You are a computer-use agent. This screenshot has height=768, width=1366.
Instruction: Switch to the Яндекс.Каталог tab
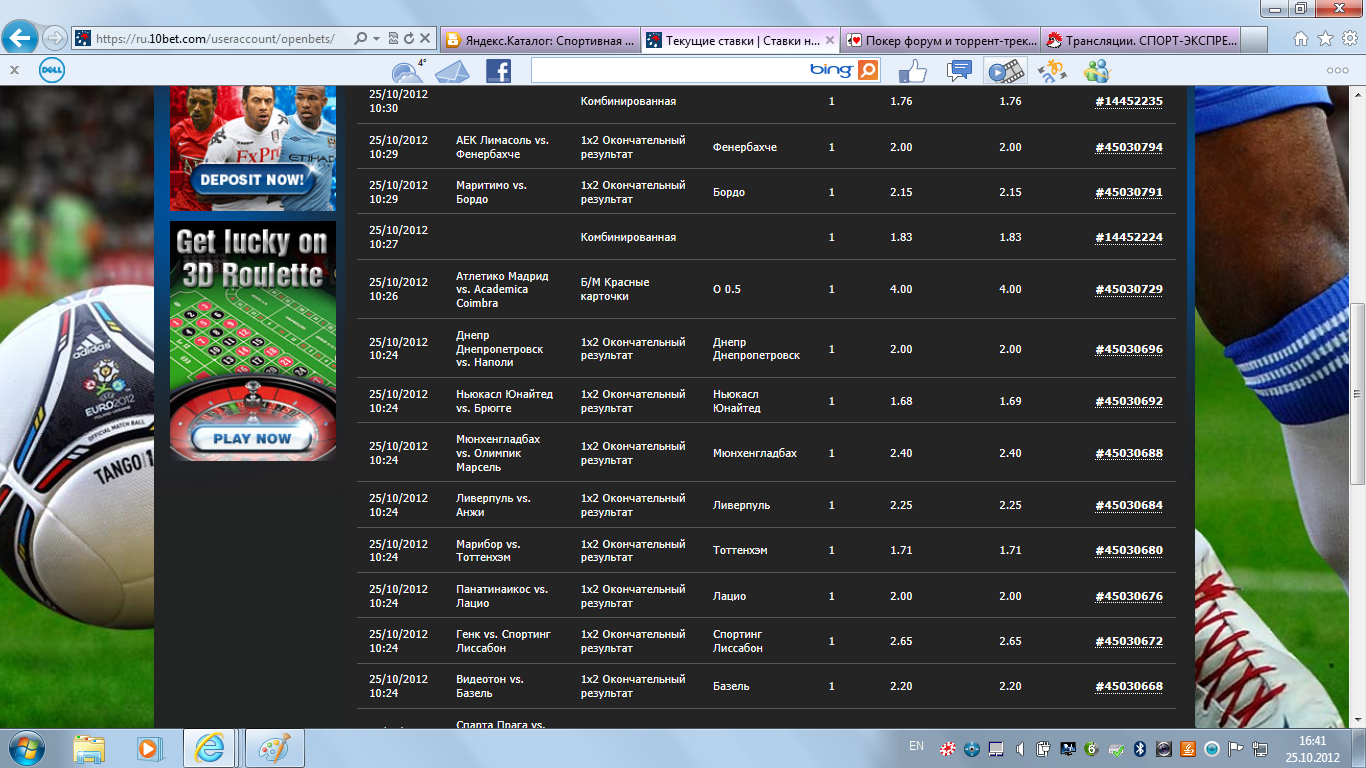(x=540, y=40)
